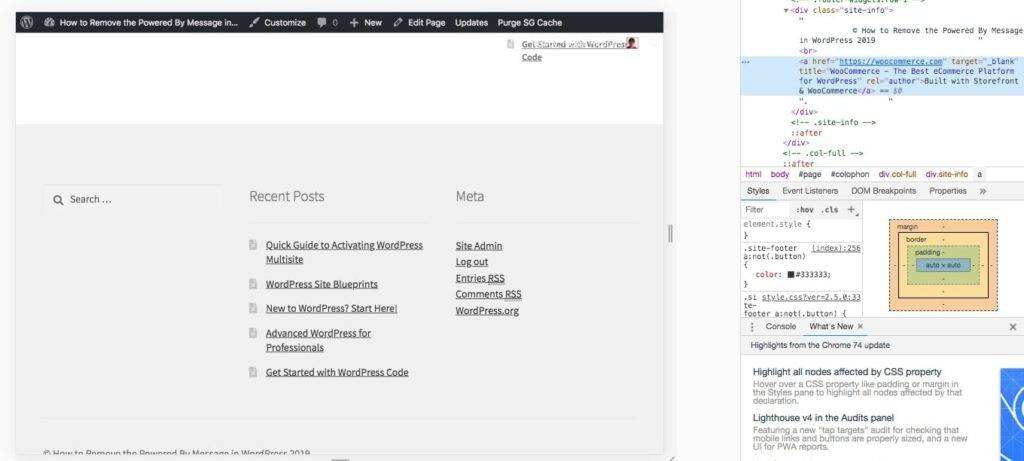Open the style.css?ver=2.5.0 source link
This screenshot has width=1024, height=461.
coord(811,297)
